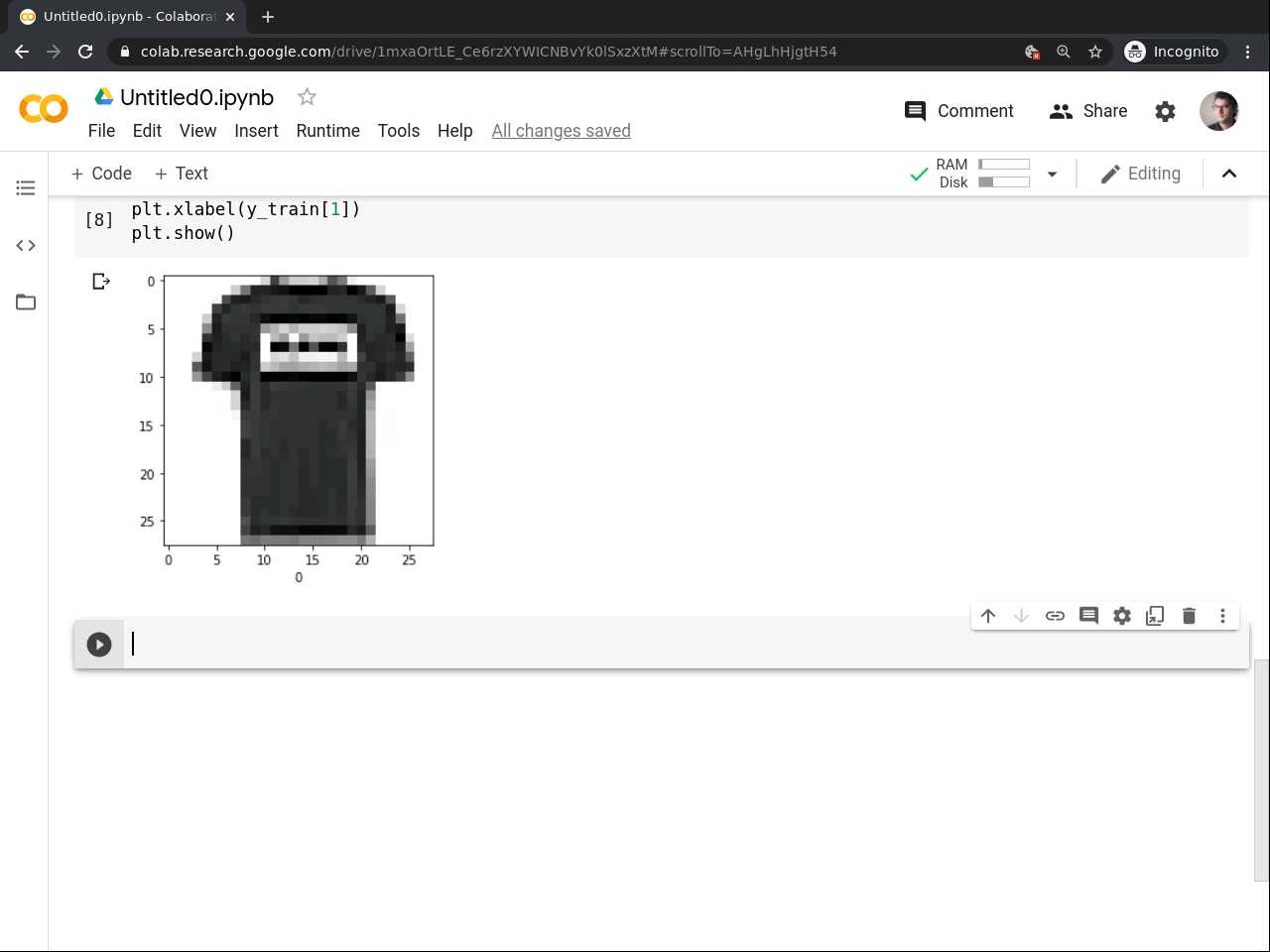Open a new browser tab

point(268,17)
